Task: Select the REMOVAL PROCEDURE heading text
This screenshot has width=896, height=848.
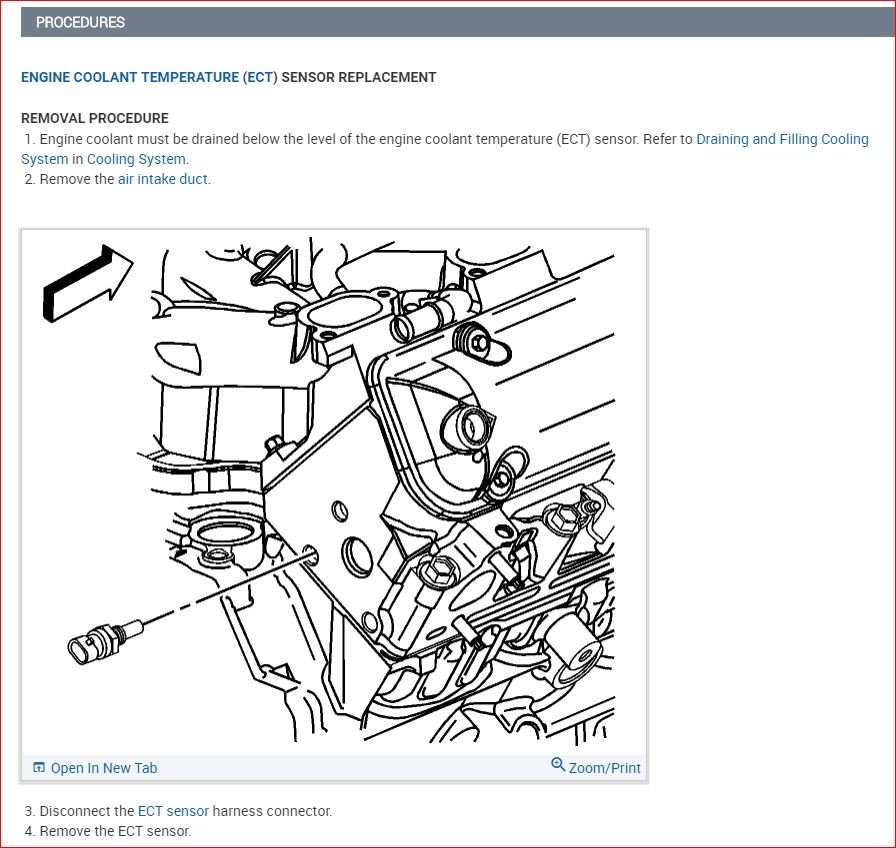Action: (x=95, y=118)
